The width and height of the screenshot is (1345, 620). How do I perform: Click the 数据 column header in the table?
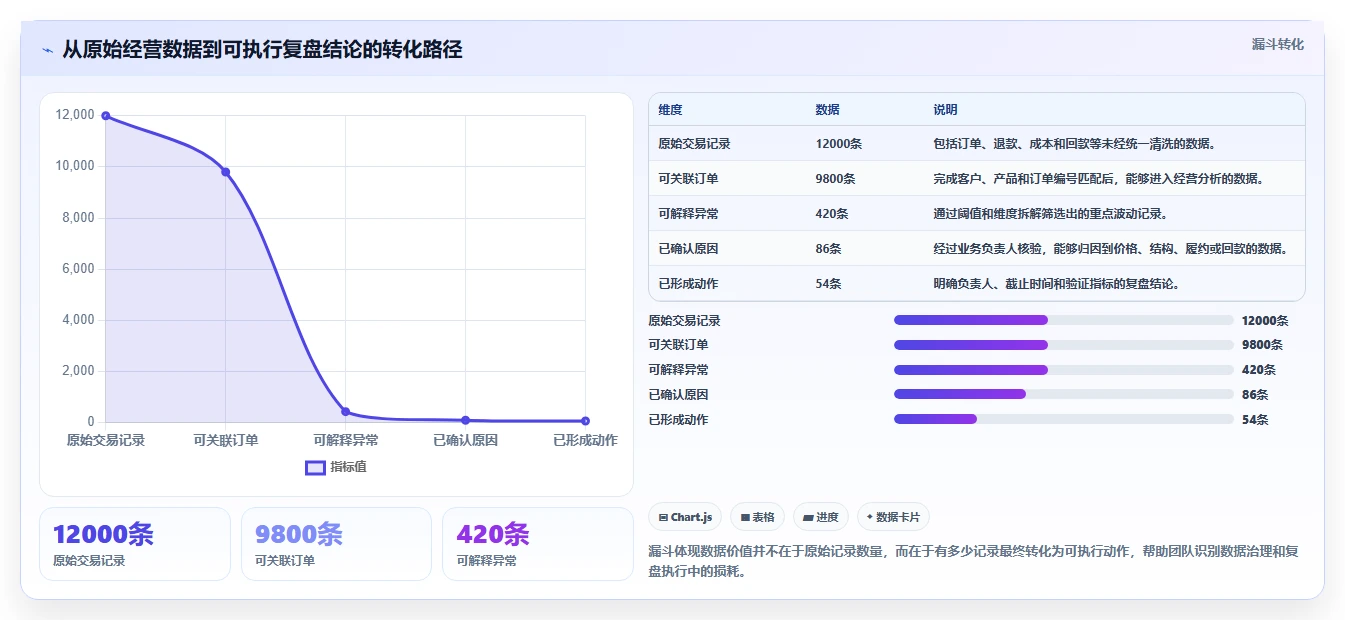827,109
